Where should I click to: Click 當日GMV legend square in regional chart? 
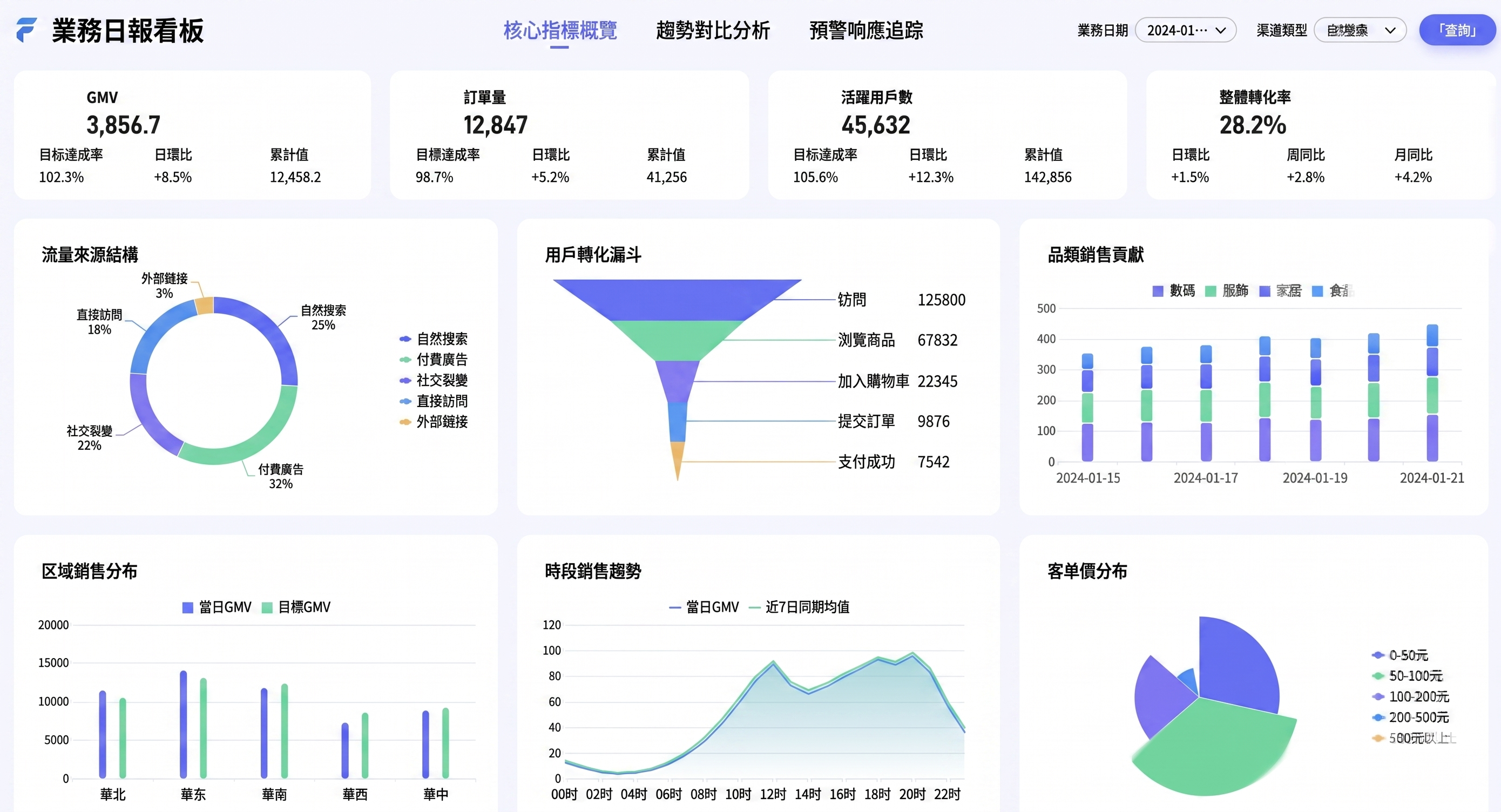[188, 607]
